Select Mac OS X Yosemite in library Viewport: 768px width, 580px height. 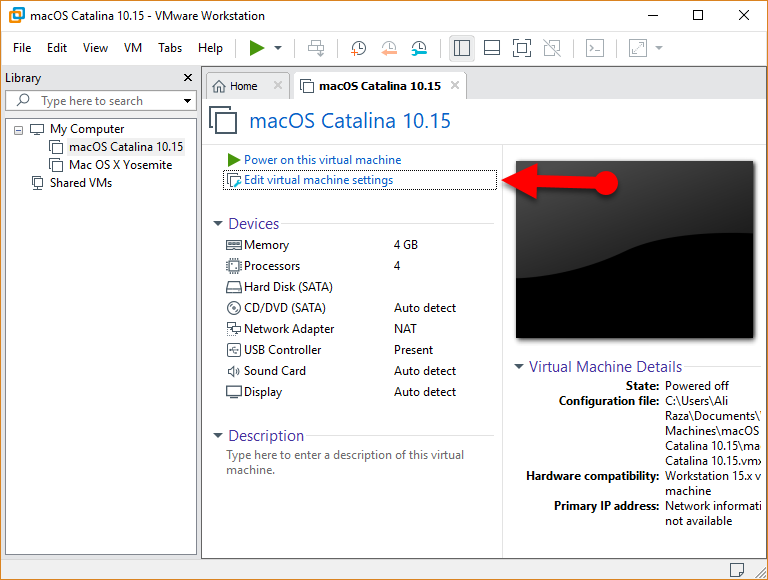pyautogui.click(x=120, y=165)
